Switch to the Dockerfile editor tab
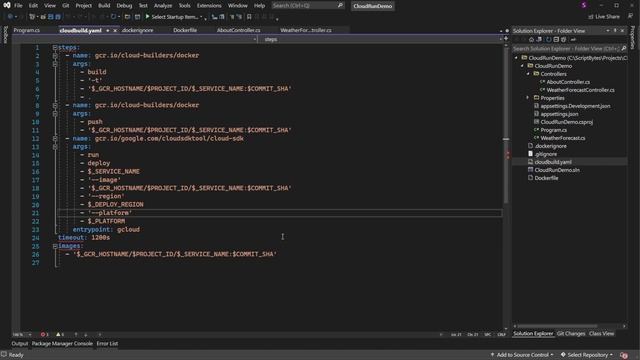This screenshot has width=640, height=360. click(185, 30)
